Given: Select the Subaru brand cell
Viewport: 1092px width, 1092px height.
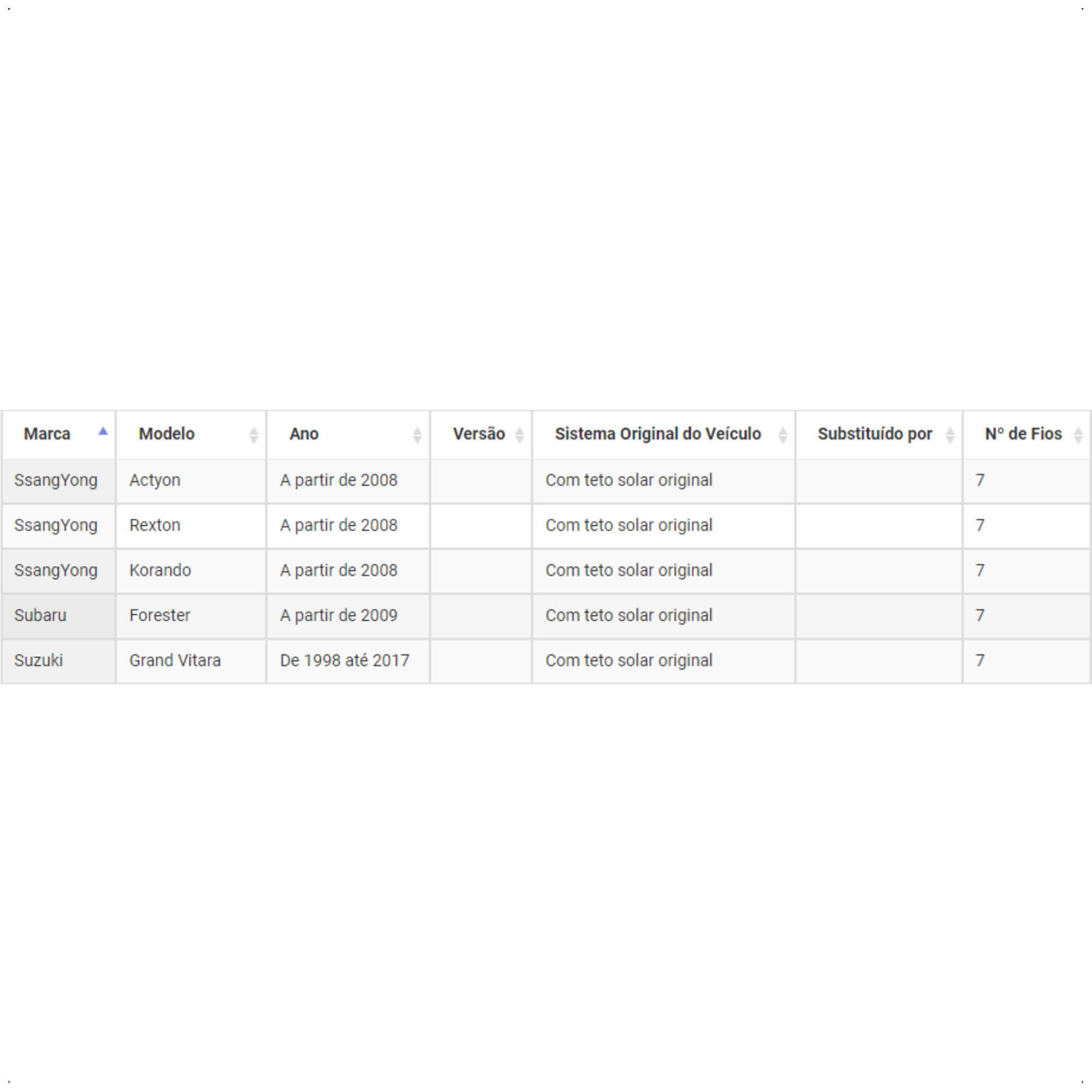Looking at the screenshot, I should [59, 615].
